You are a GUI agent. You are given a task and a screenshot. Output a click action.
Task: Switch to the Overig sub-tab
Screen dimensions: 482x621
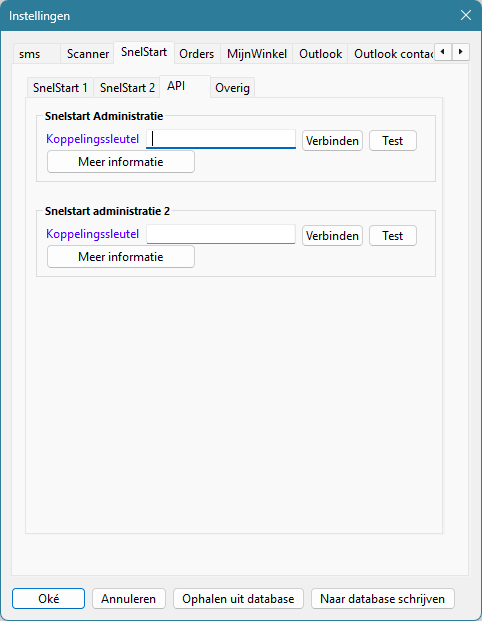click(x=232, y=88)
